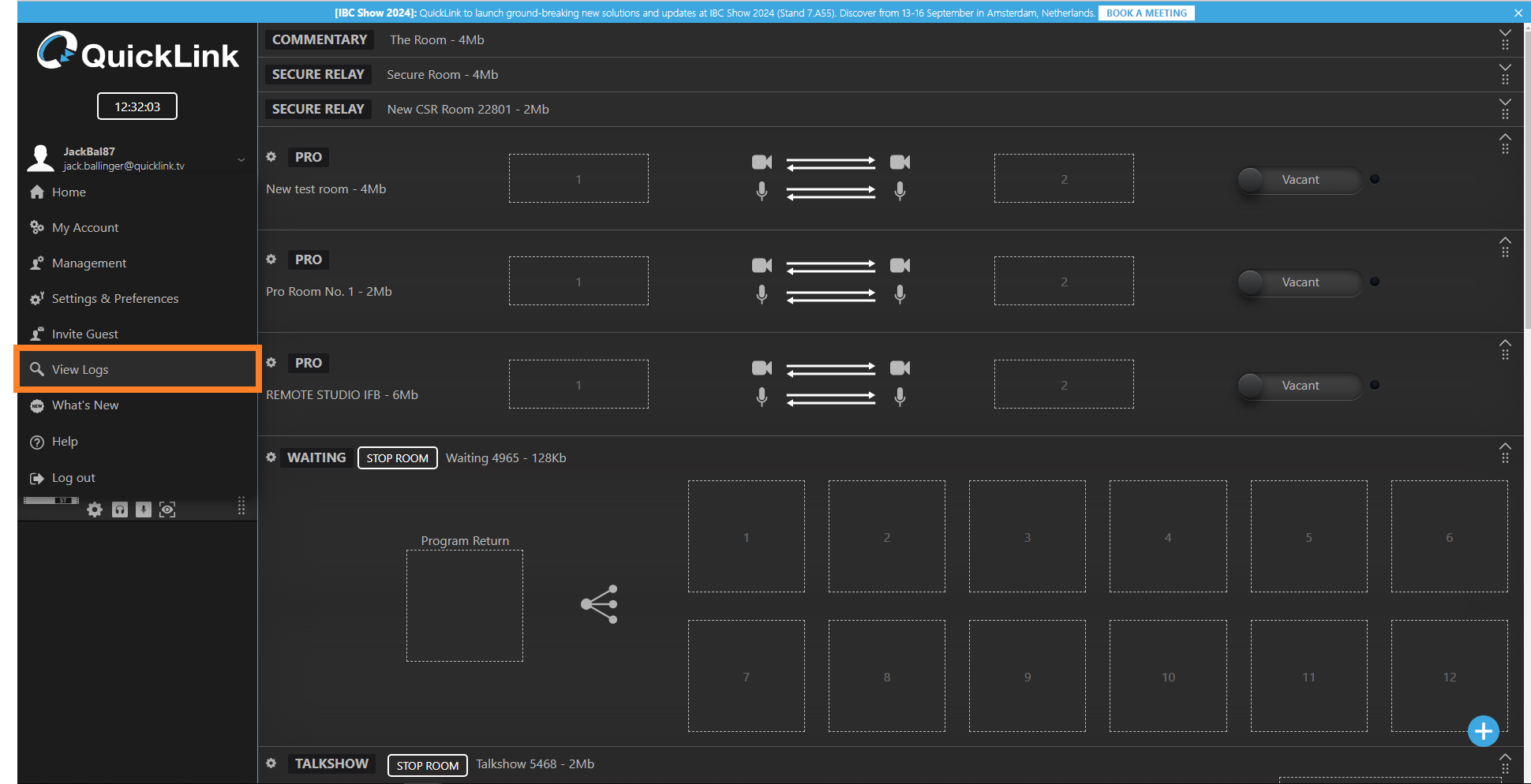The height and width of the screenshot is (784, 1531).
Task: Click the headphones icon in sidebar toolbar
Action: (x=119, y=510)
